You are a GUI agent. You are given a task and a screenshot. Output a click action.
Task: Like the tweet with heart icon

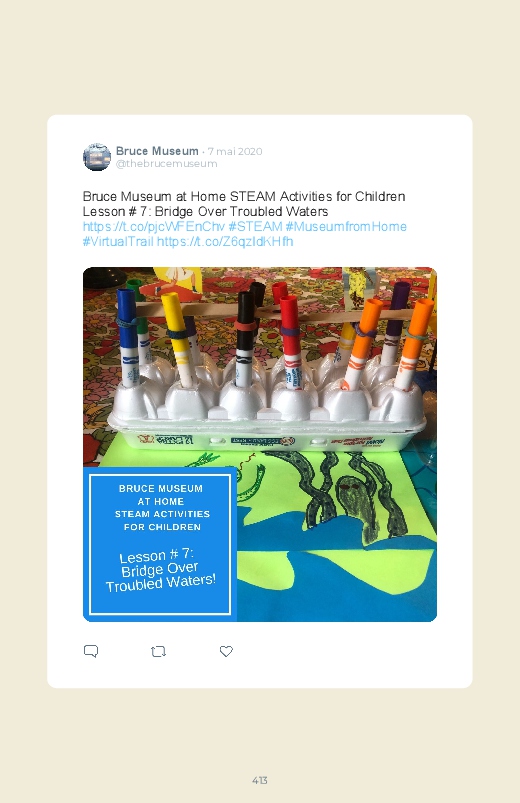[226, 651]
